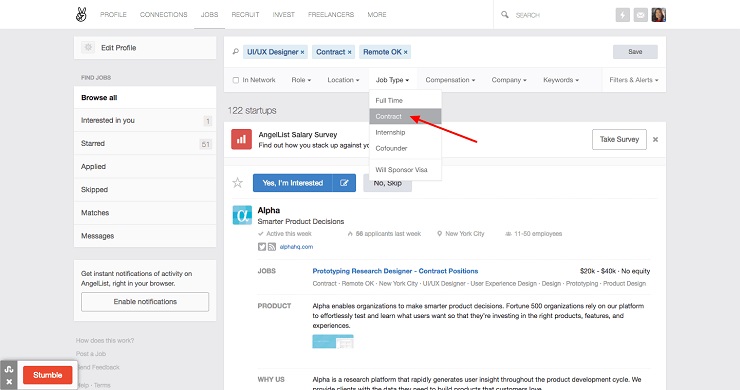740x390 pixels.
Task: Select Browse all in sidebar
Action: pos(145,98)
